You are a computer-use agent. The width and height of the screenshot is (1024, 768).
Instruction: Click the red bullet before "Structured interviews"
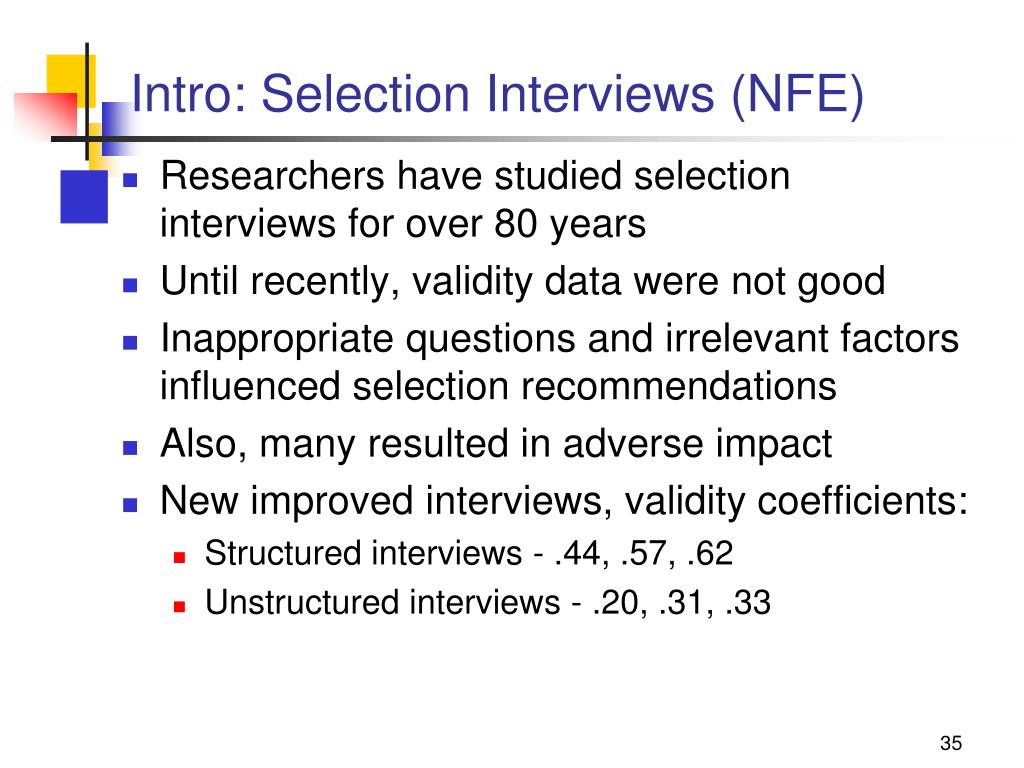click(180, 556)
